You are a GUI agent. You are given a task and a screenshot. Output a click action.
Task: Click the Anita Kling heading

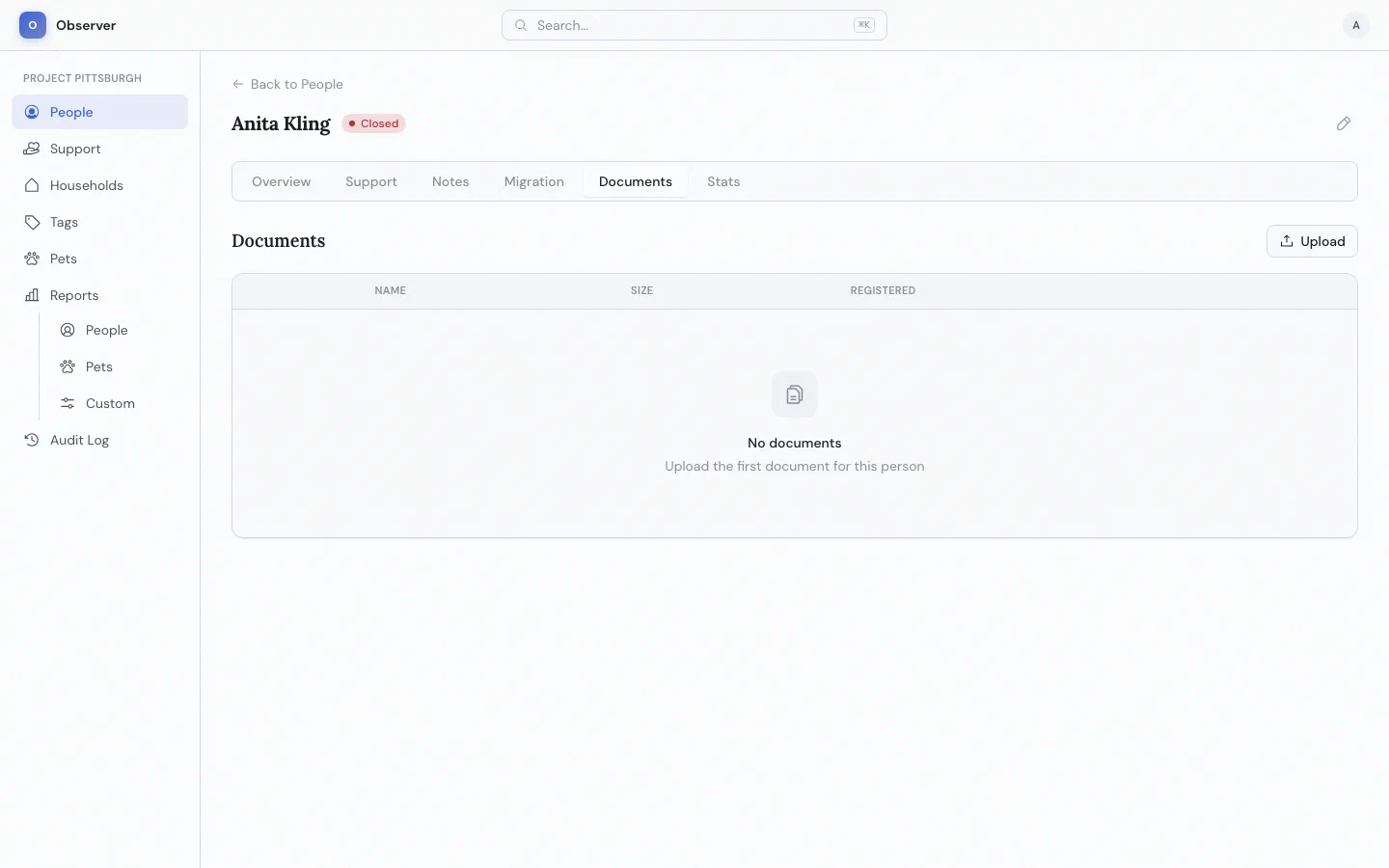281,123
